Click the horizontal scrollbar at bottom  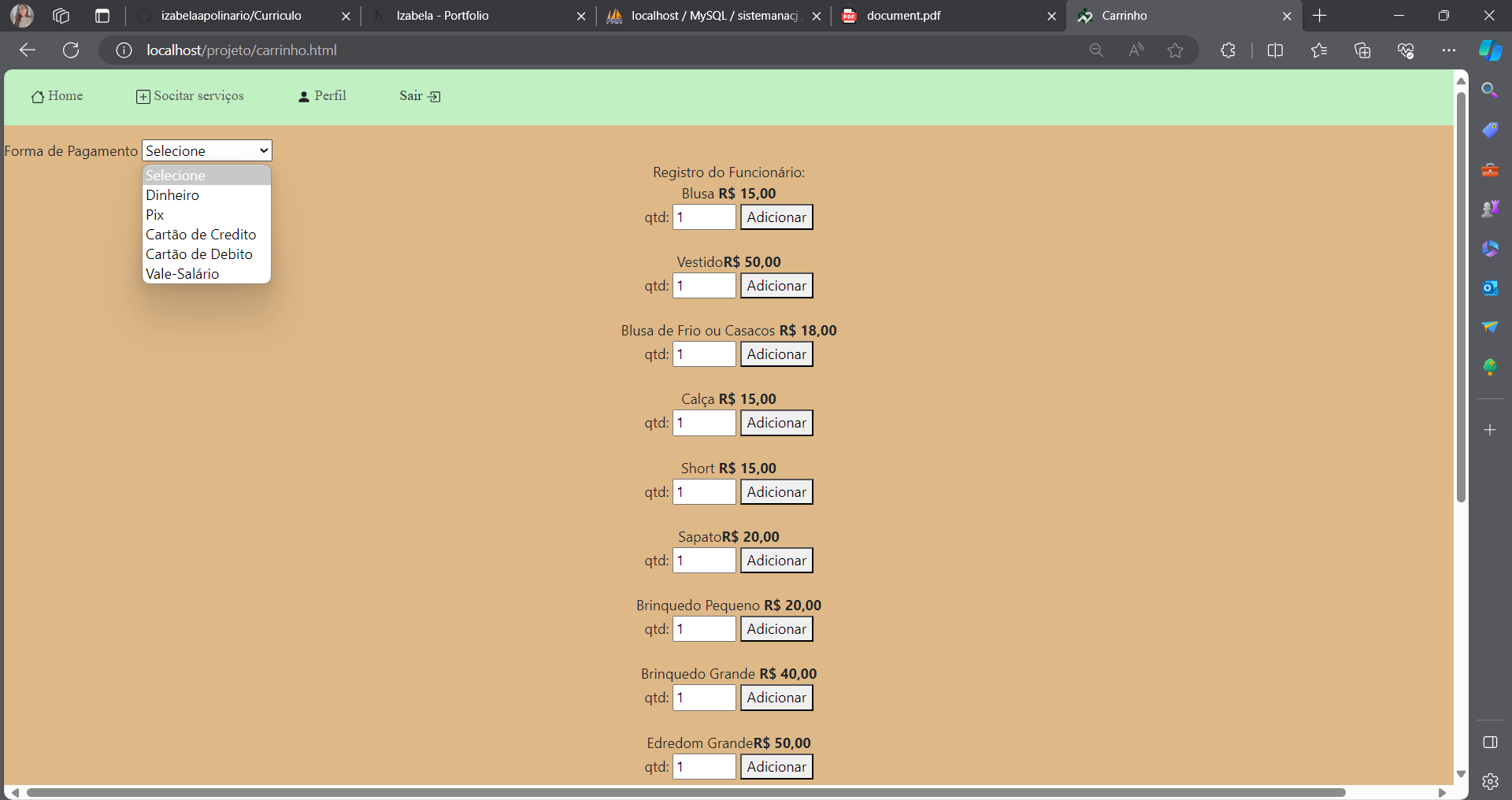click(685, 792)
